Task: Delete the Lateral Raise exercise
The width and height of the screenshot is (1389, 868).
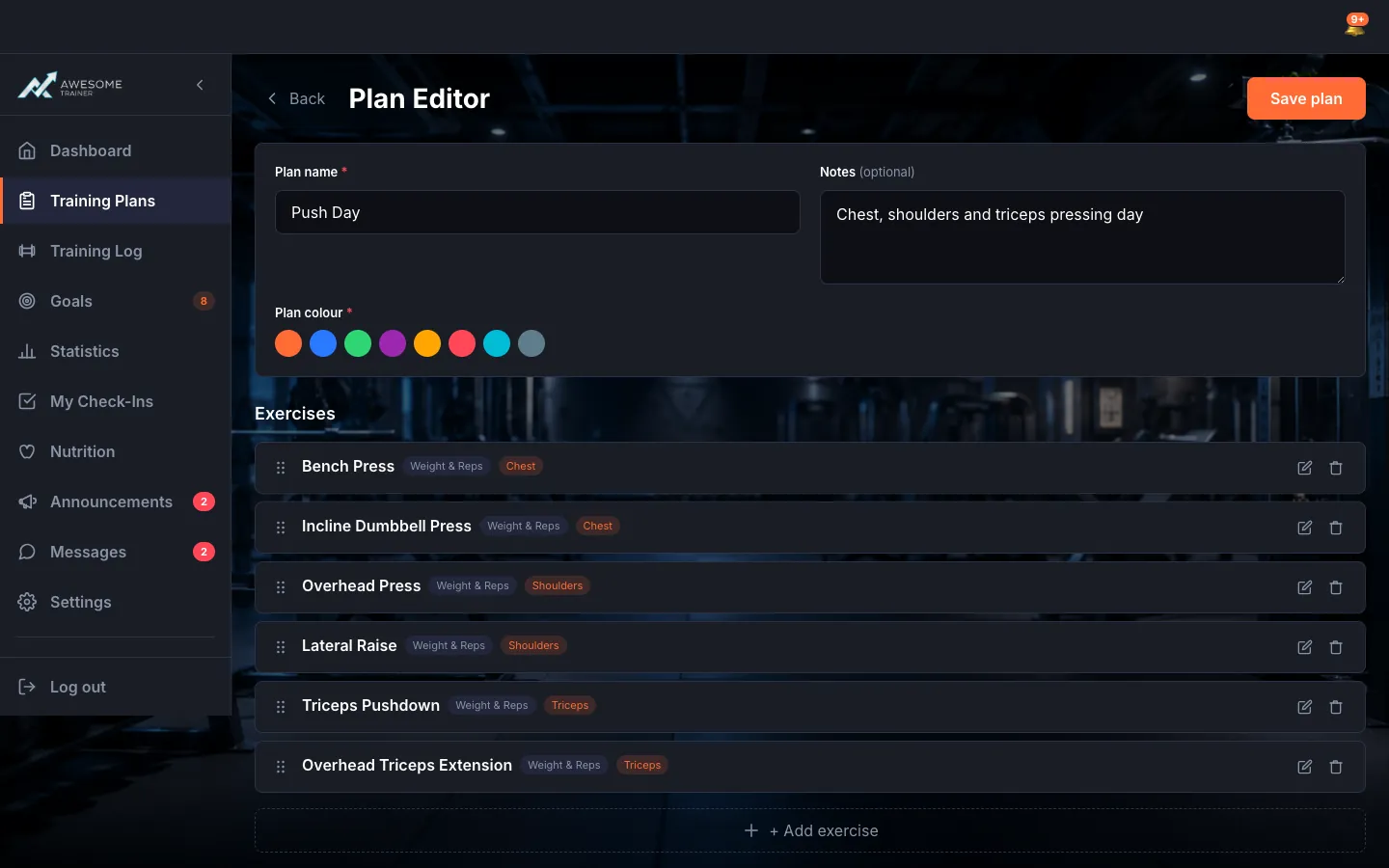Action: [1336, 647]
